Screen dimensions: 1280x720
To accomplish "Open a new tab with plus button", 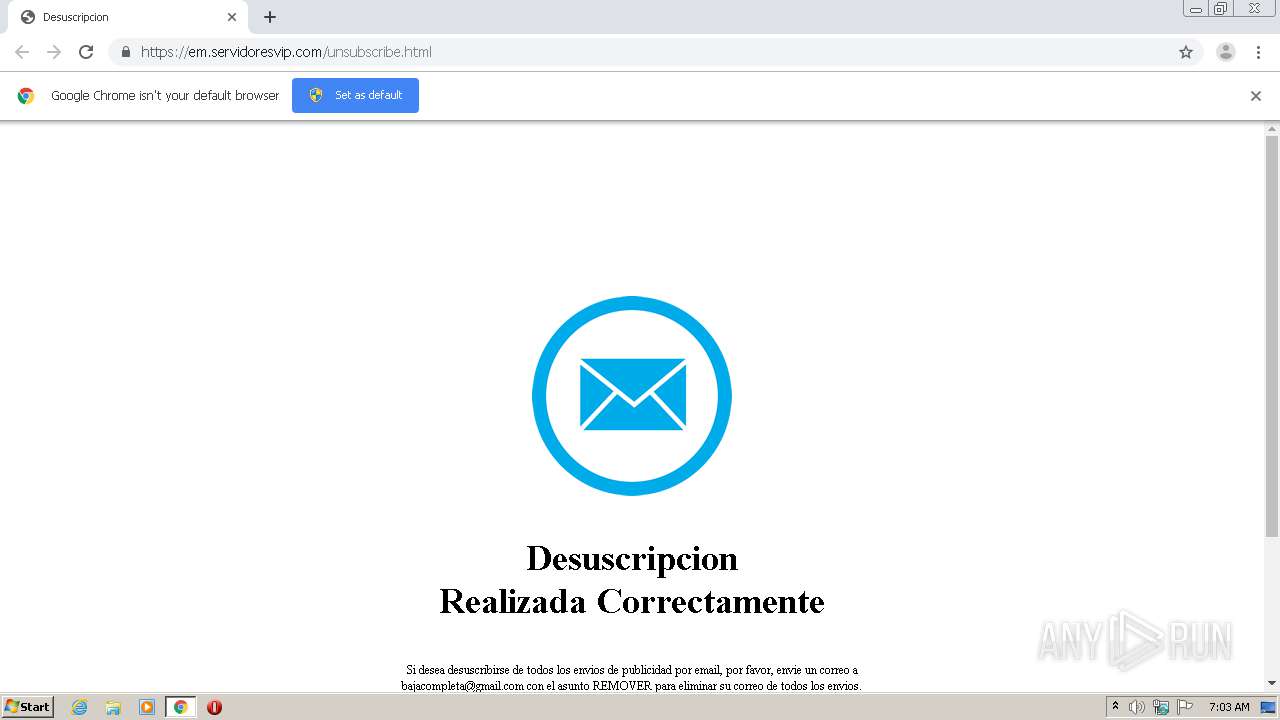I will point(270,17).
